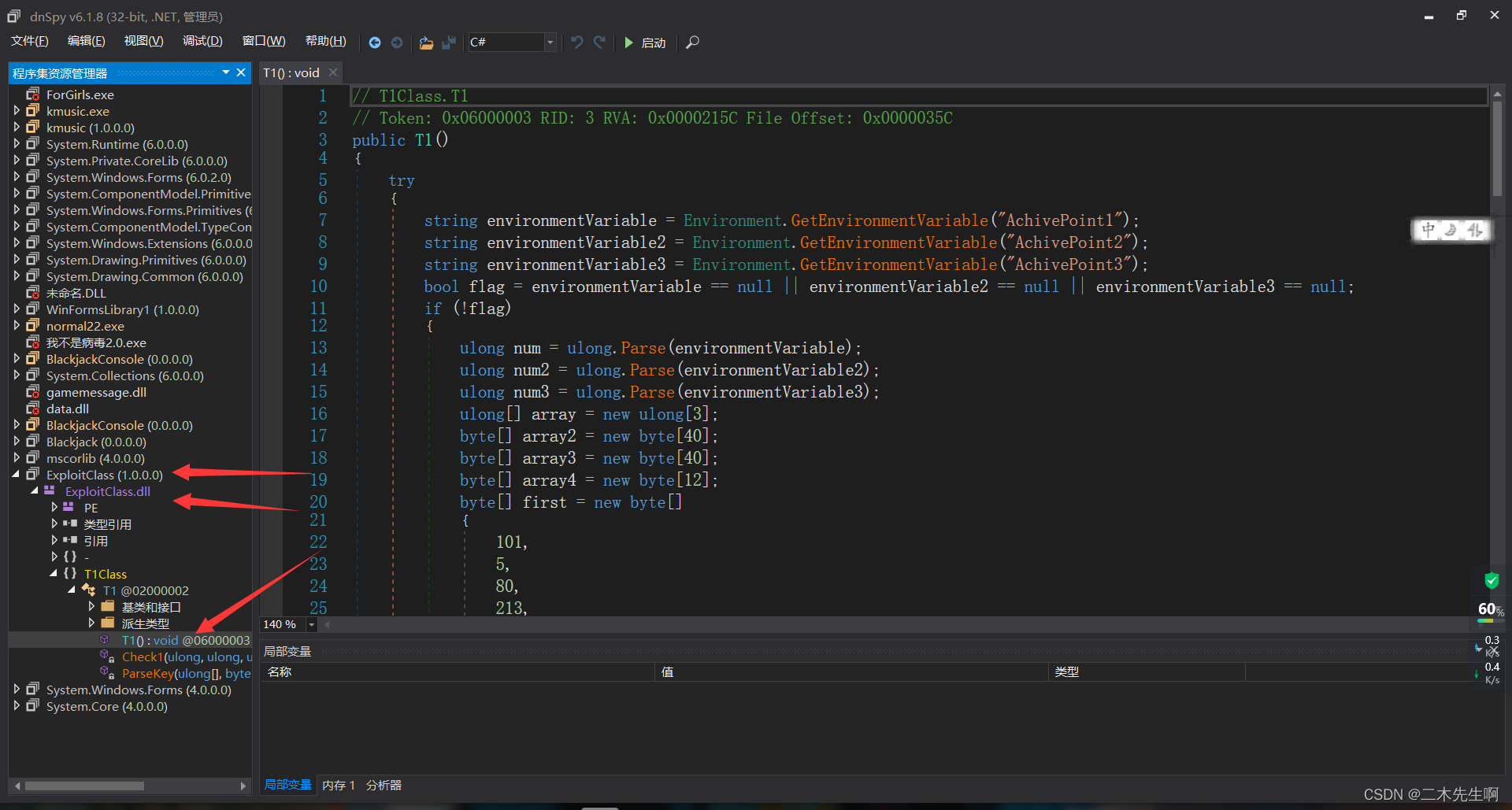
Task: Select gamemessage.dll in the tree
Action: click(96, 392)
